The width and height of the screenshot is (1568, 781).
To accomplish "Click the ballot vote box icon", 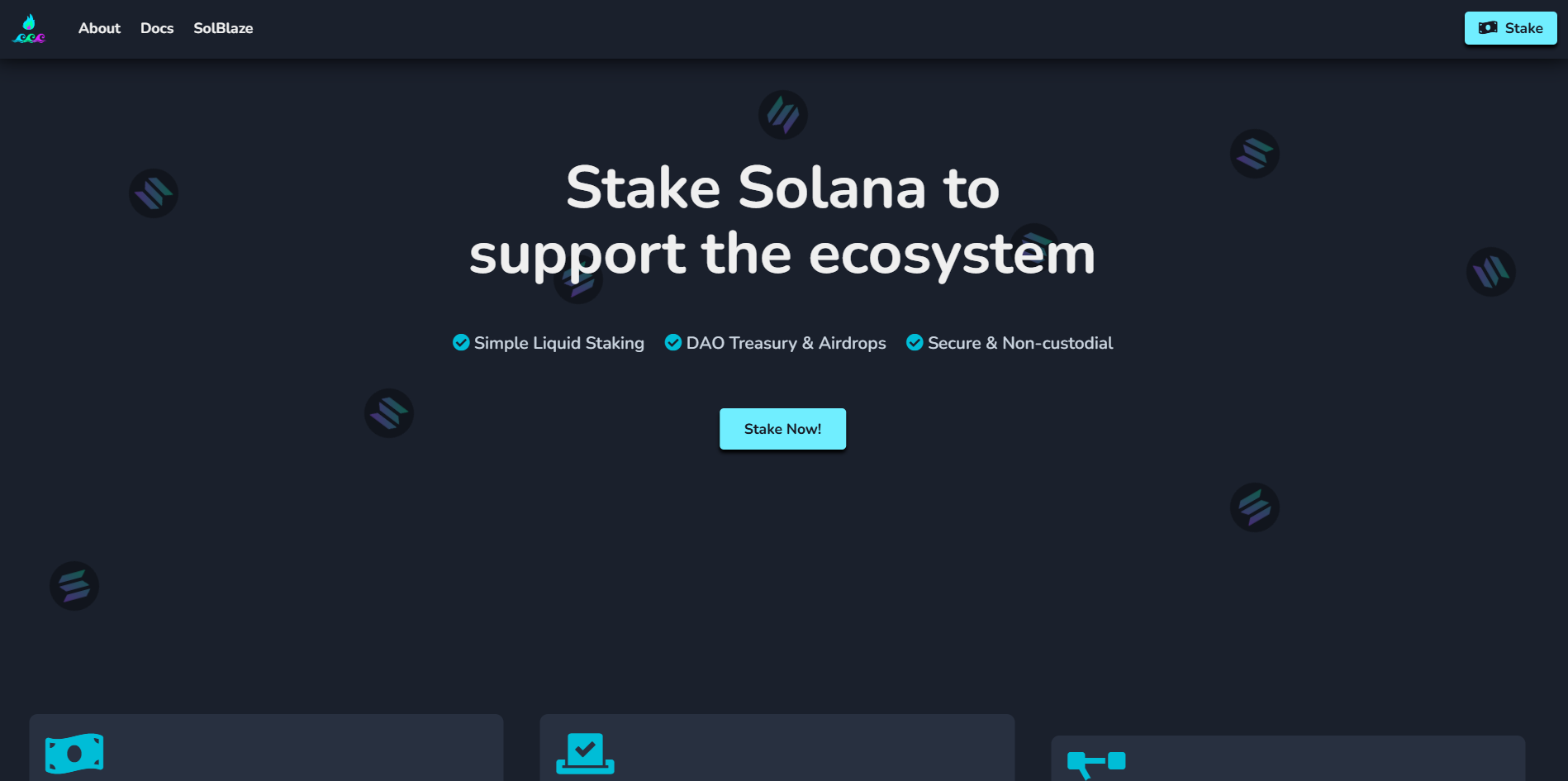I will click(585, 754).
